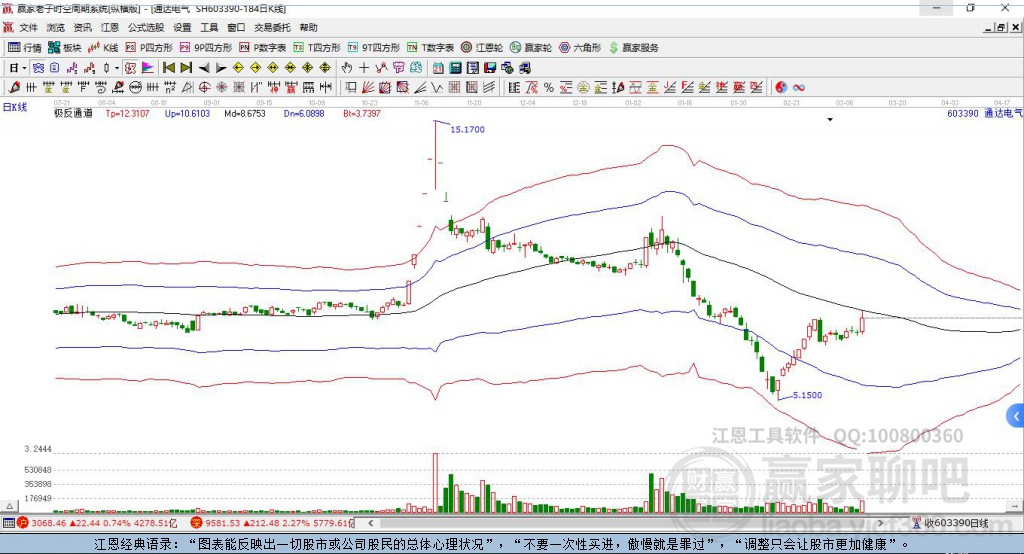The height and width of the screenshot is (554, 1024).
Task: Open the 江恩 menu
Action: point(110,27)
